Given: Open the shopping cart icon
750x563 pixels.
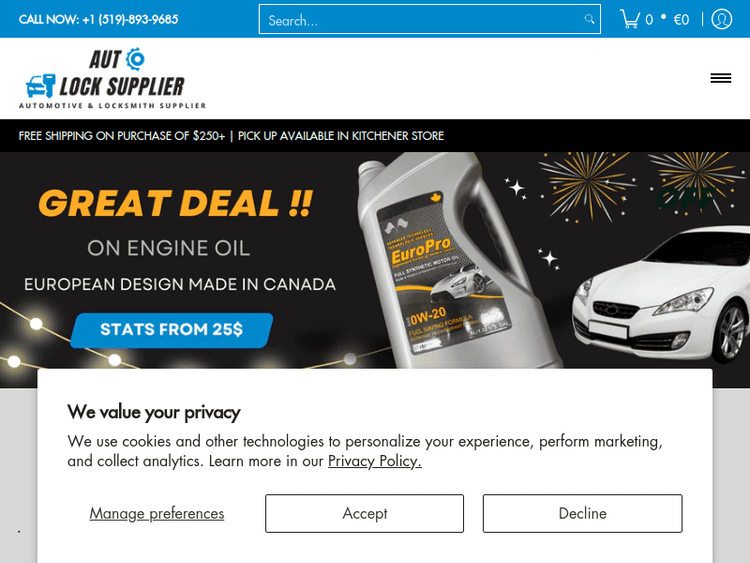Looking at the screenshot, I should click(x=630, y=19).
